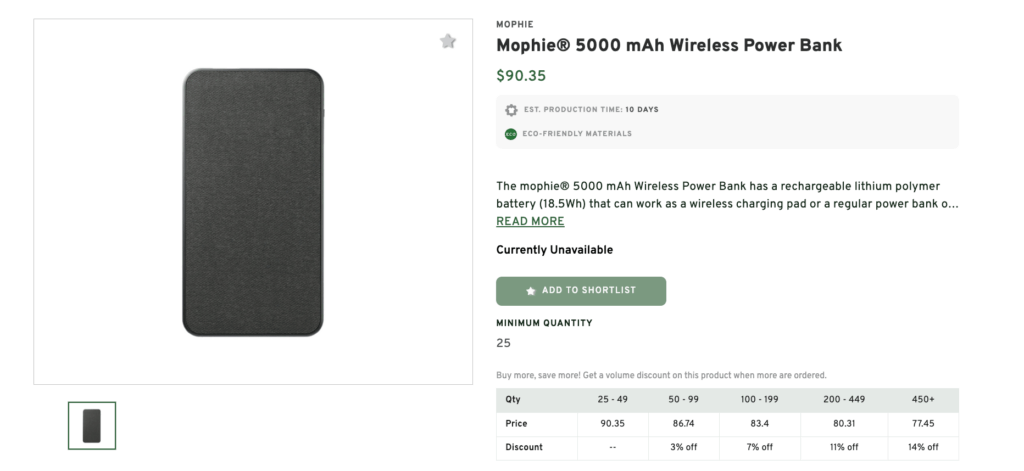Click the minimum quantity value 25

(x=503, y=343)
